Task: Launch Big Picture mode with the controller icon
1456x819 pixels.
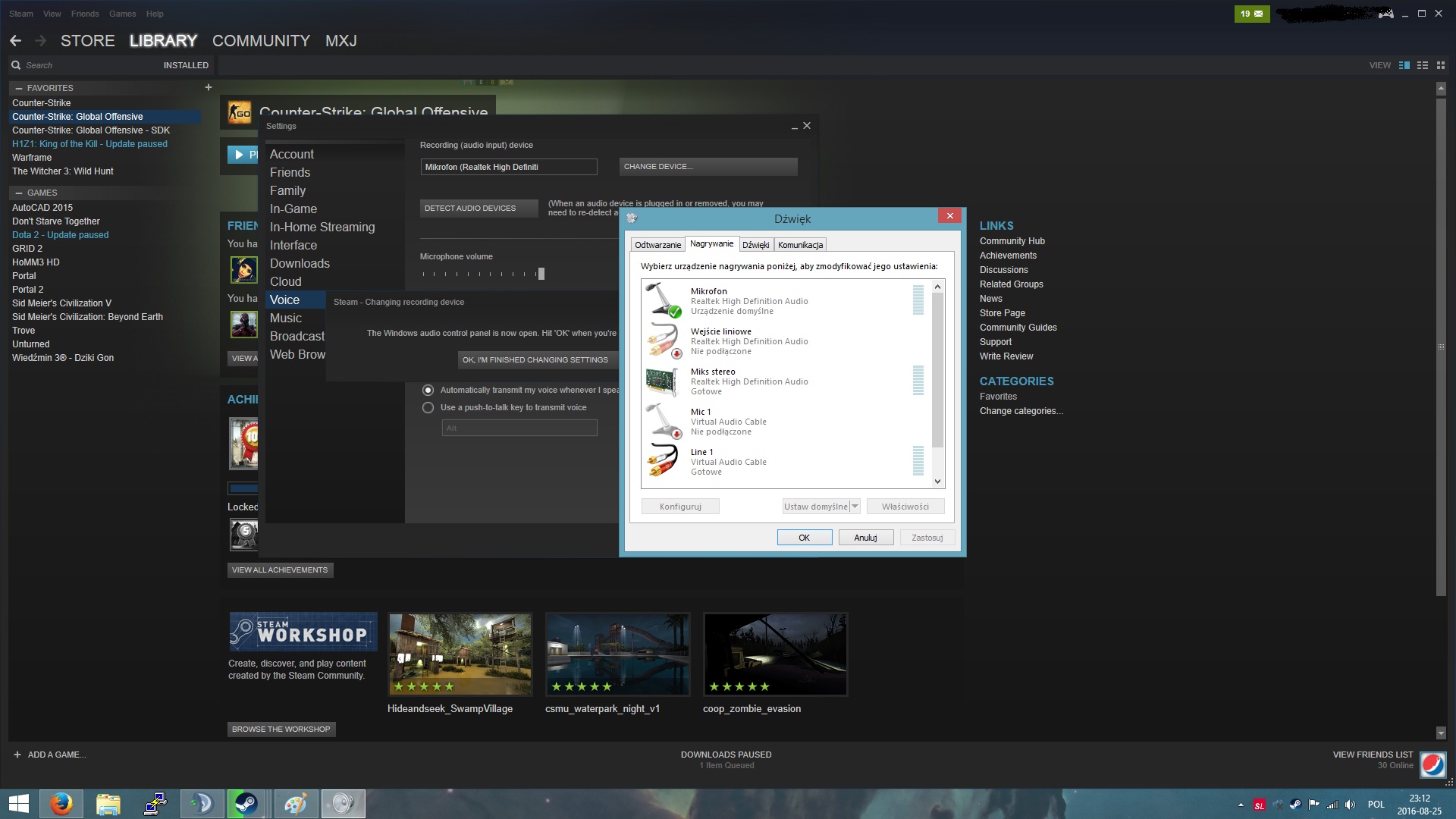Action: coord(1385,14)
